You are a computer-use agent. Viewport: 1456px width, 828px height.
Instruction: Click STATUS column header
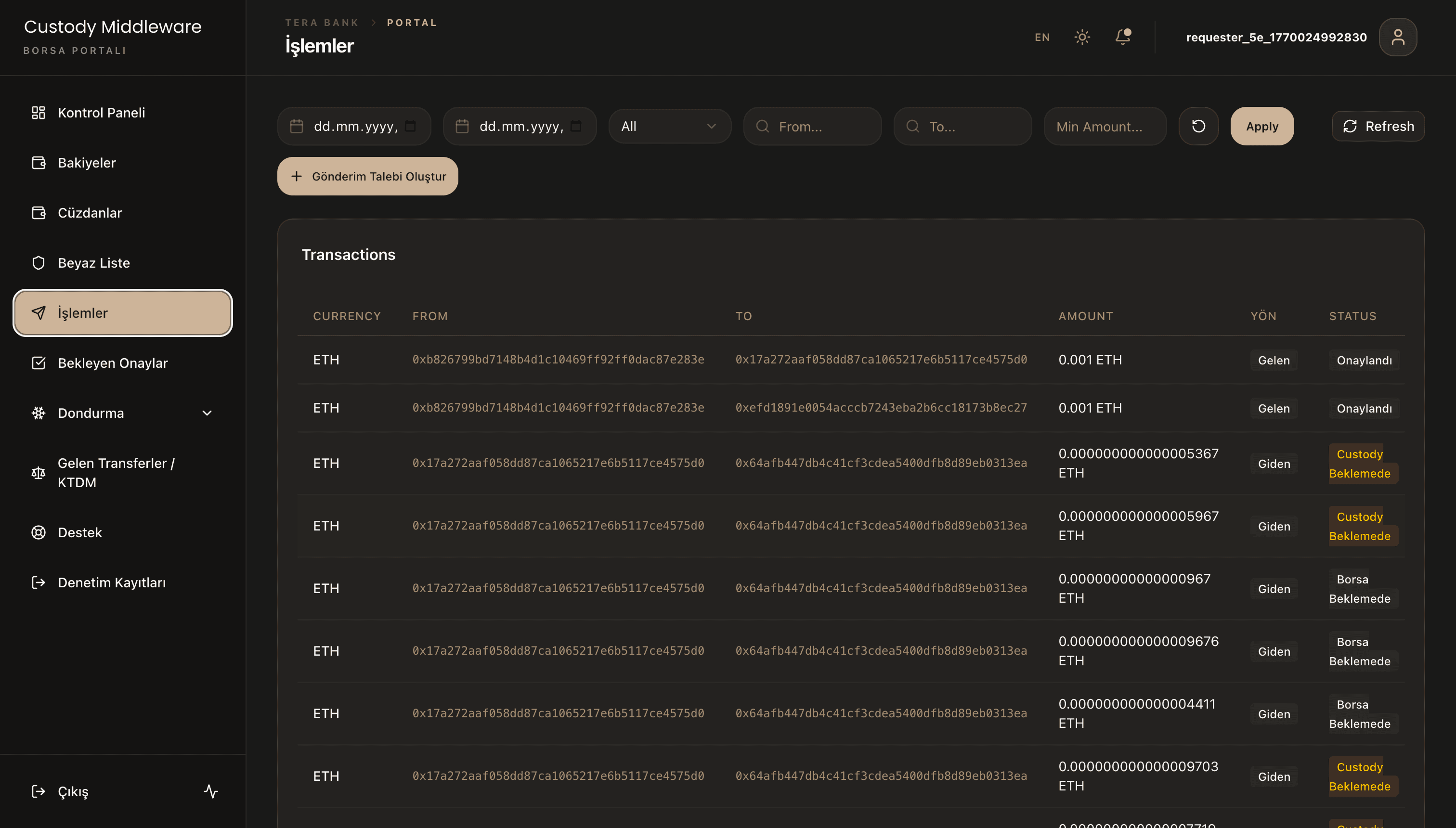(x=1352, y=316)
